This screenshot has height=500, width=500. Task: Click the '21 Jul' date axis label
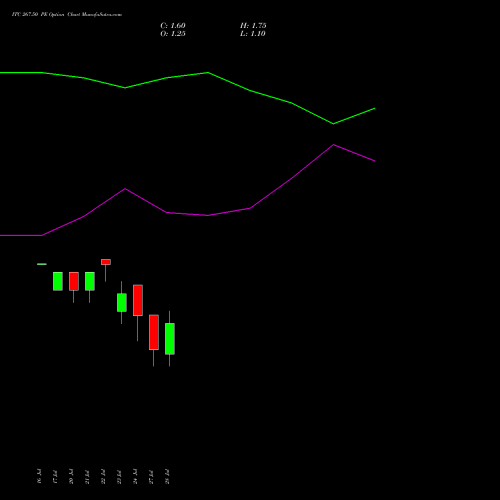pyautogui.click(x=87, y=476)
